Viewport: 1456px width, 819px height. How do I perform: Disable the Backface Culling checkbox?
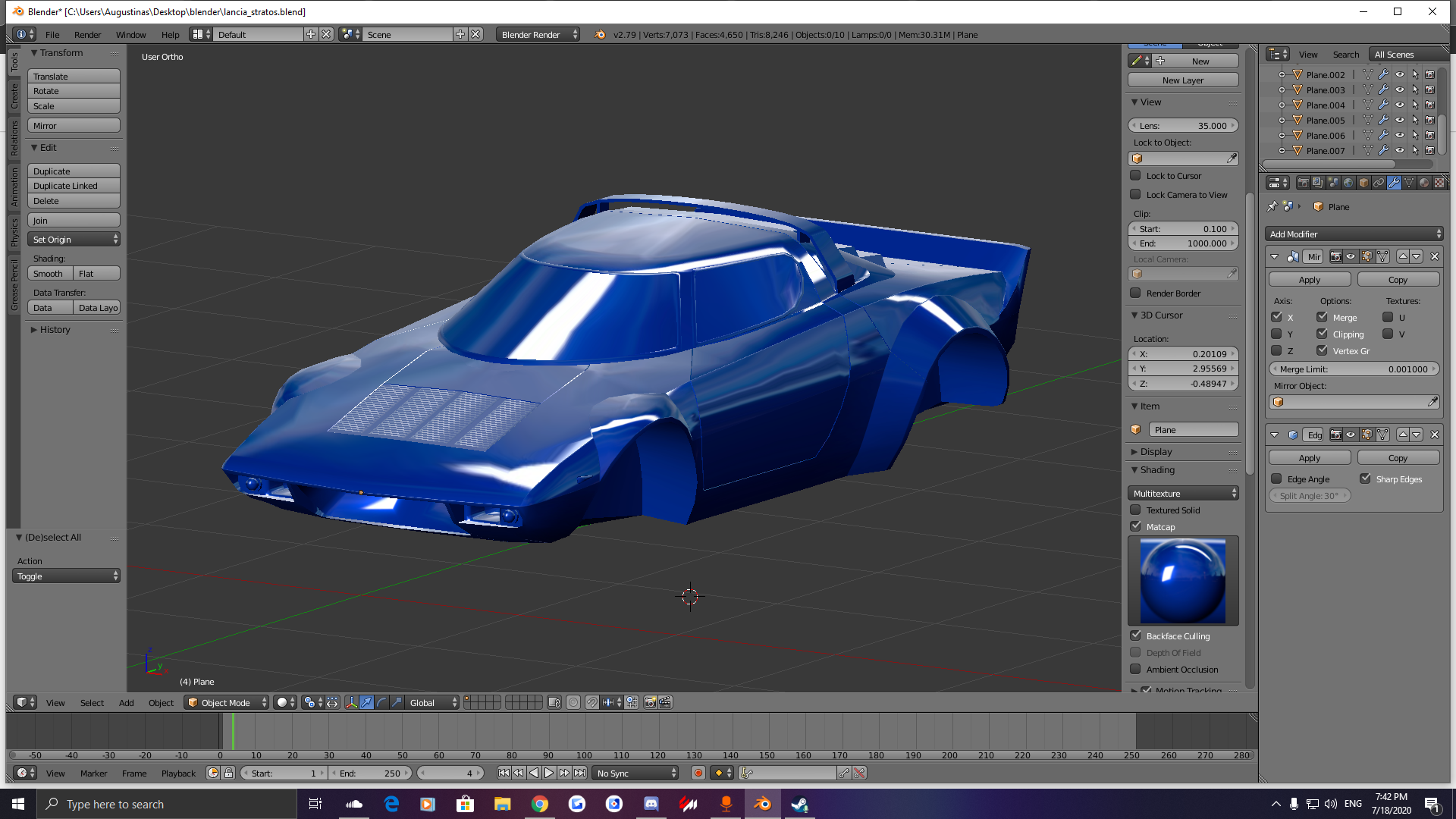pyautogui.click(x=1135, y=635)
